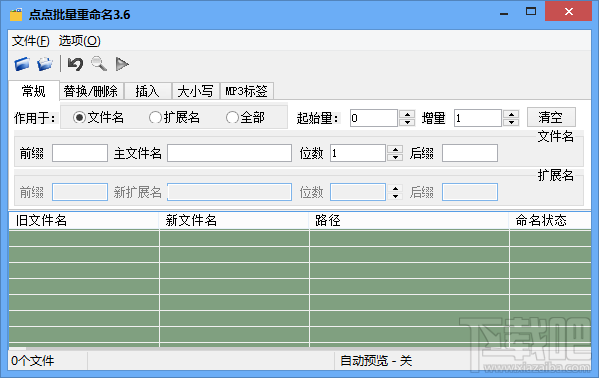The height and width of the screenshot is (378, 599).
Task: Switch to the 大小写 tab
Action: tap(196, 91)
